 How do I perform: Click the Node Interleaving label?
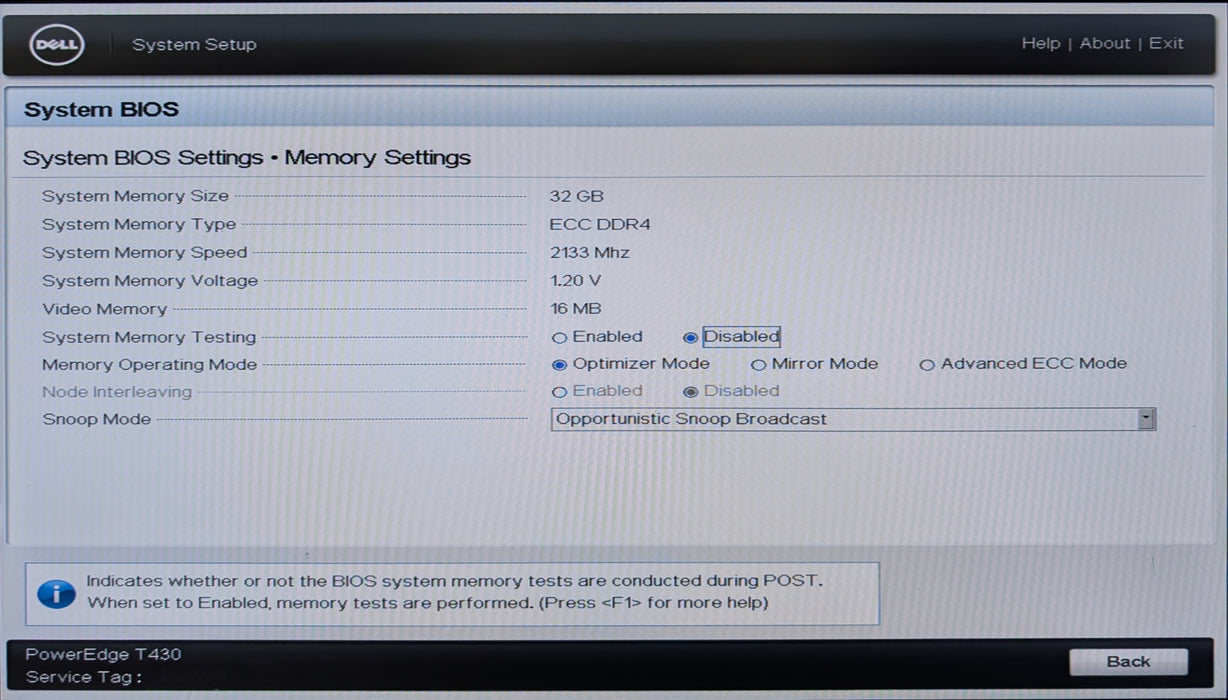click(117, 392)
